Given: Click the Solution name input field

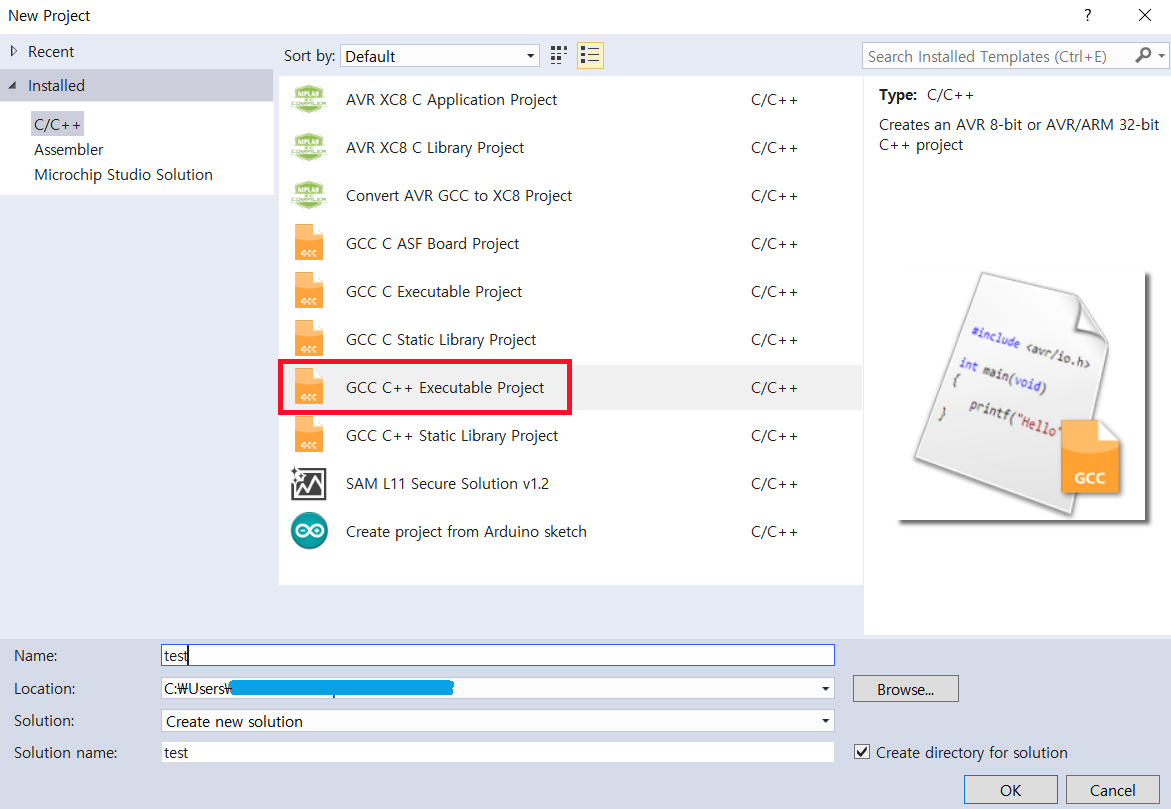Looking at the screenshot, I should [497, 752].
